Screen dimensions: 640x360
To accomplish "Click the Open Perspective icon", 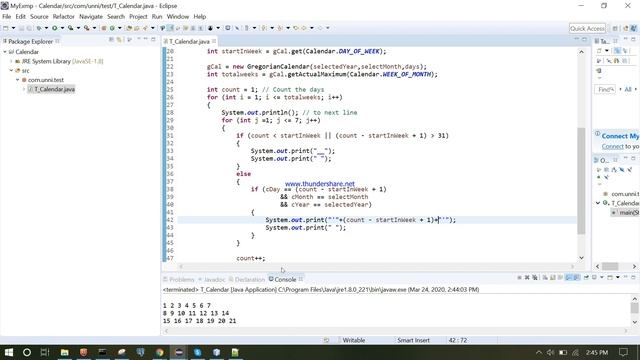I will coord(615,28).
